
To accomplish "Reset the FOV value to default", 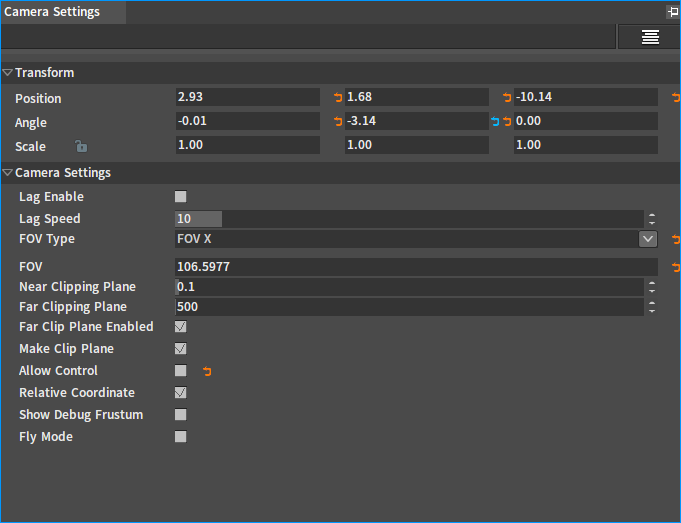I will [x=676, y=267].
